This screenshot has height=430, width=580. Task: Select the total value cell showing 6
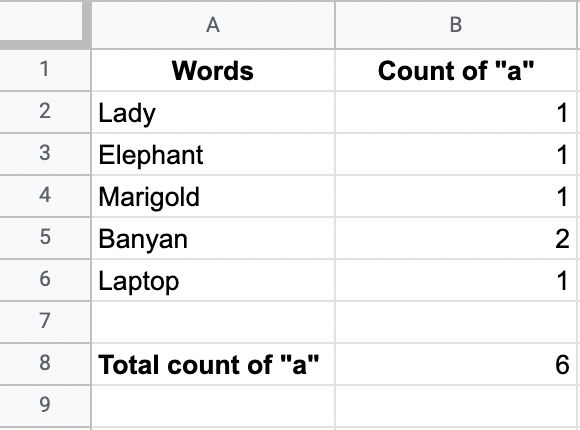pyautogui.click(x=456, y=363)
